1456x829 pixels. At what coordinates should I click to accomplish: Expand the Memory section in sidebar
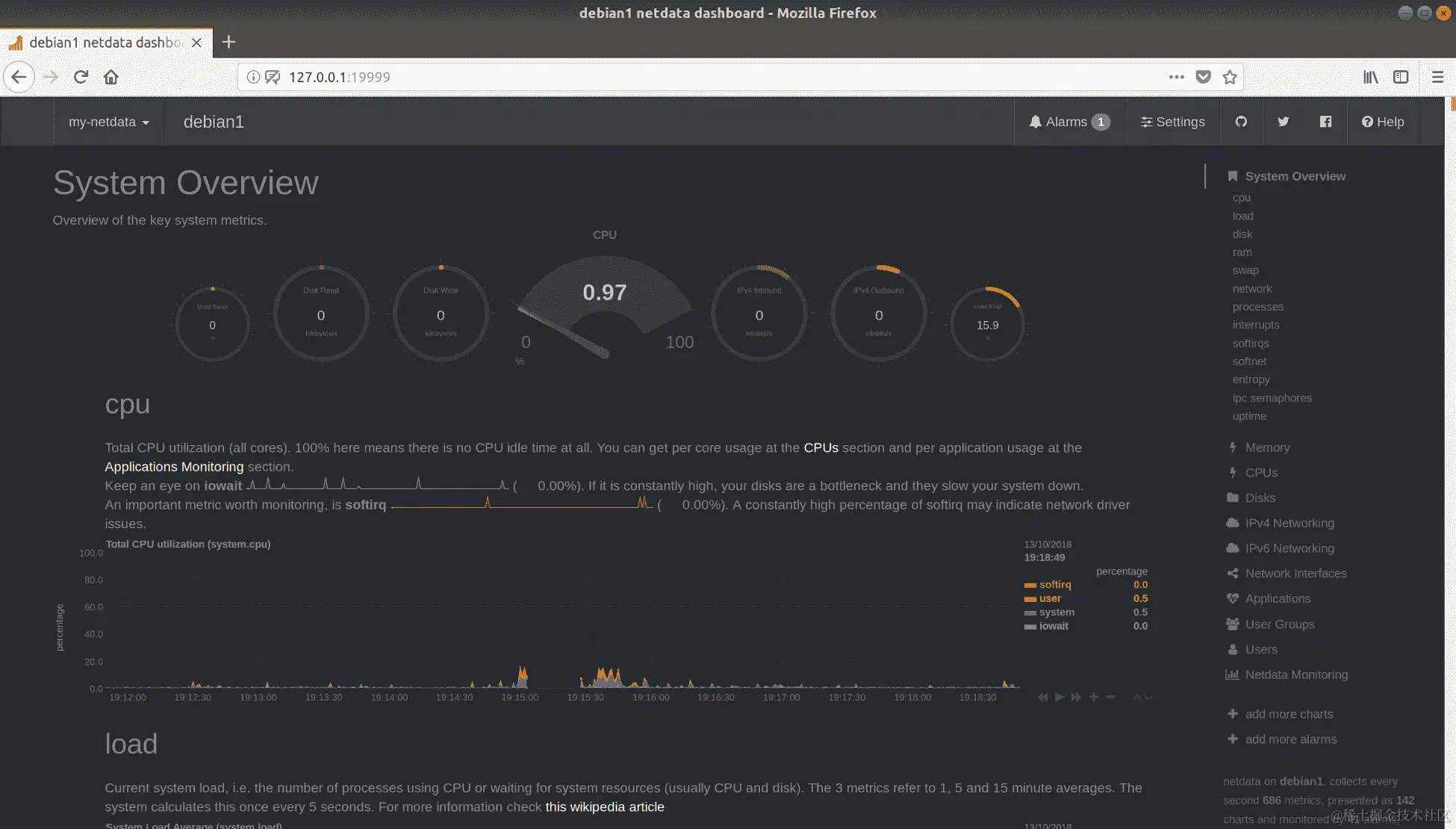(1267, 447)
